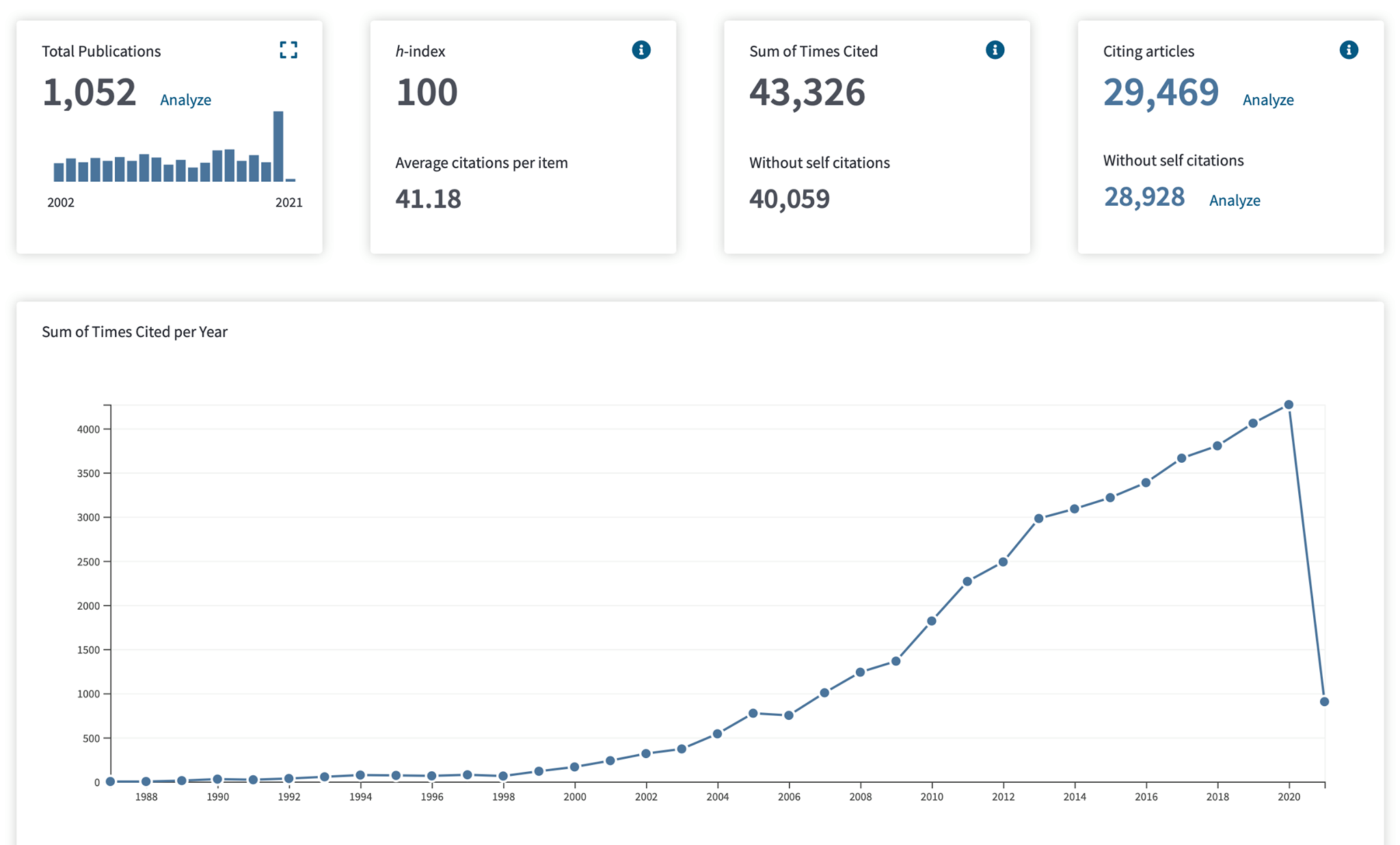Select the 2008 data point on the citations line
1400x845 pixels.
860,672
